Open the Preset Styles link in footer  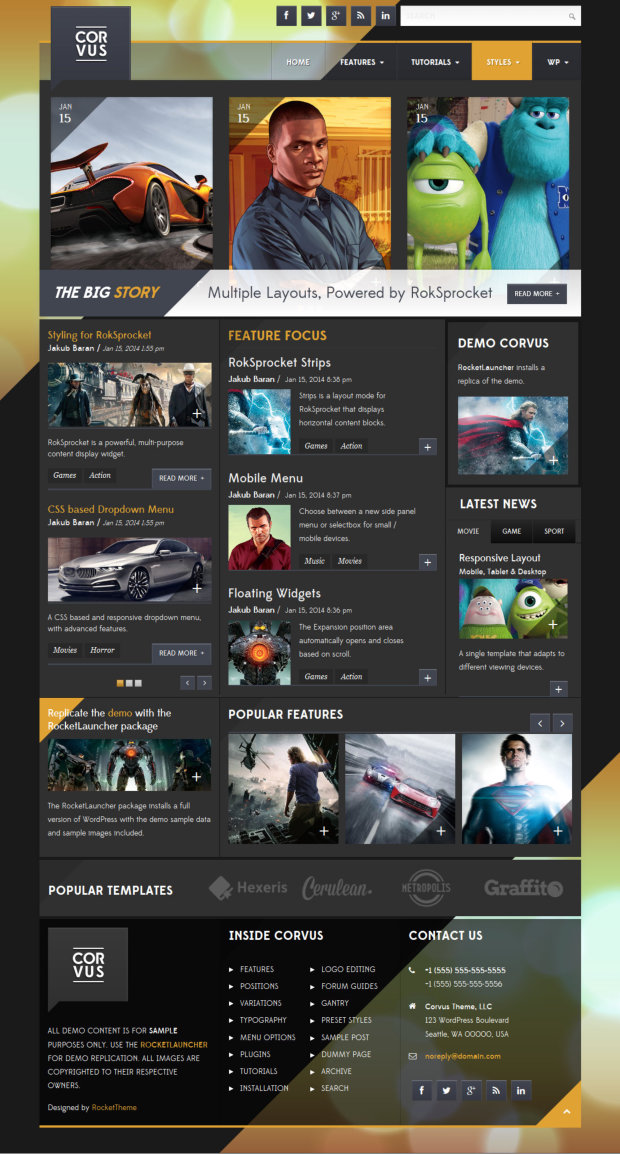pos(346,1020)
